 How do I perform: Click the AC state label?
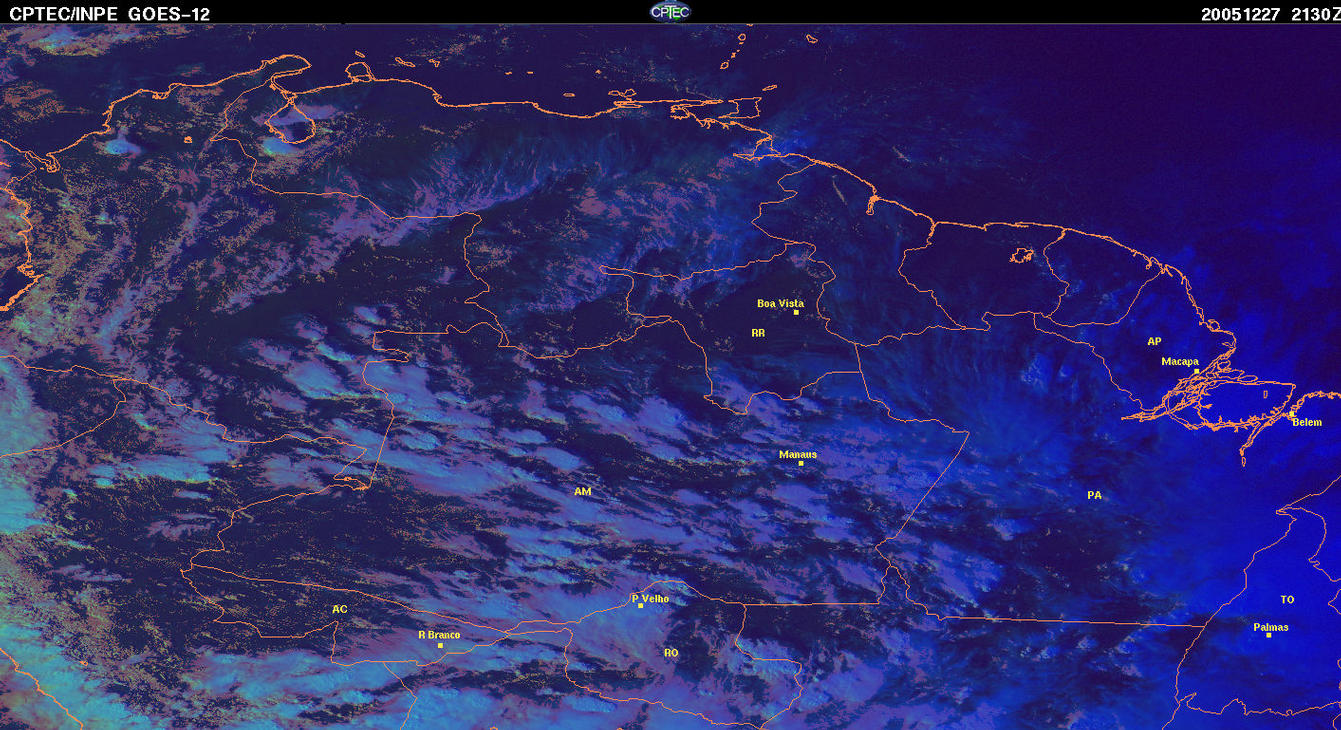click(x=340, y=609)
